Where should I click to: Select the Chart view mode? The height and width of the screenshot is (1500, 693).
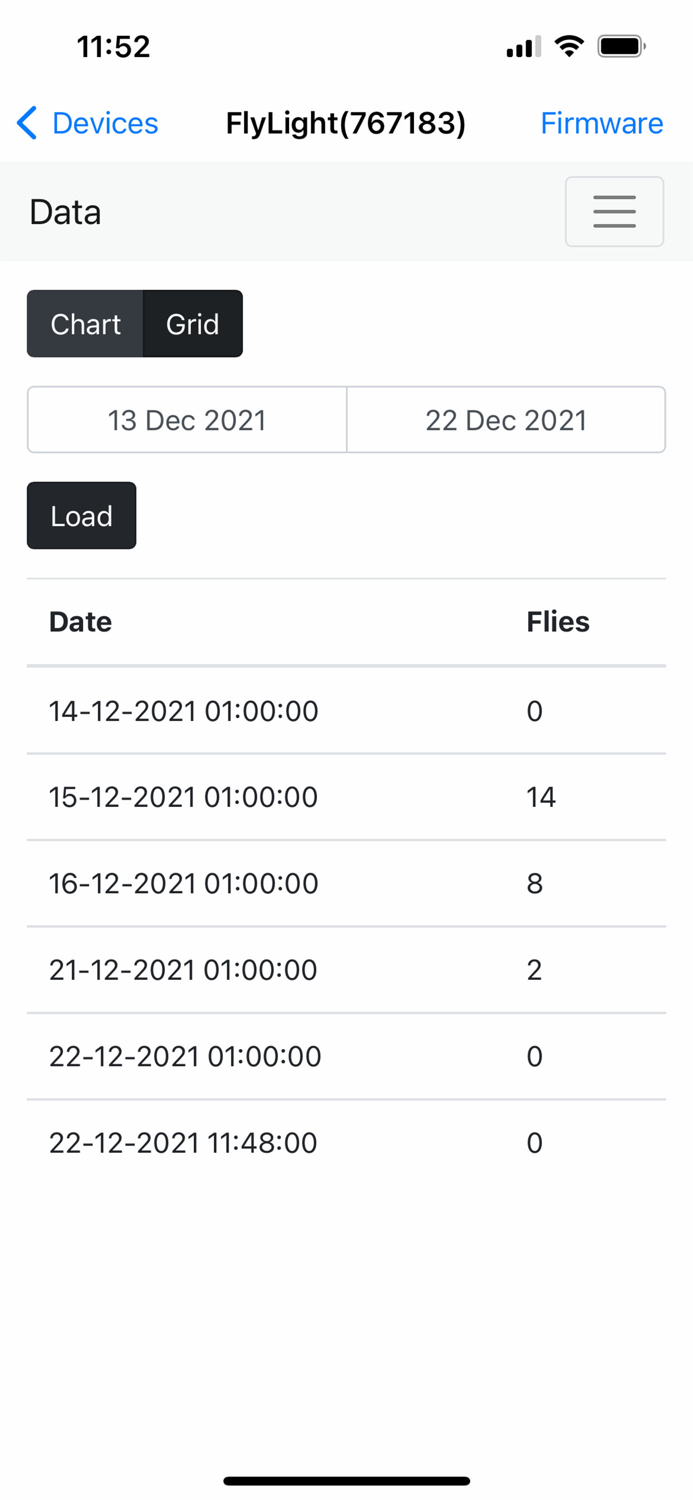click(85, 323)
